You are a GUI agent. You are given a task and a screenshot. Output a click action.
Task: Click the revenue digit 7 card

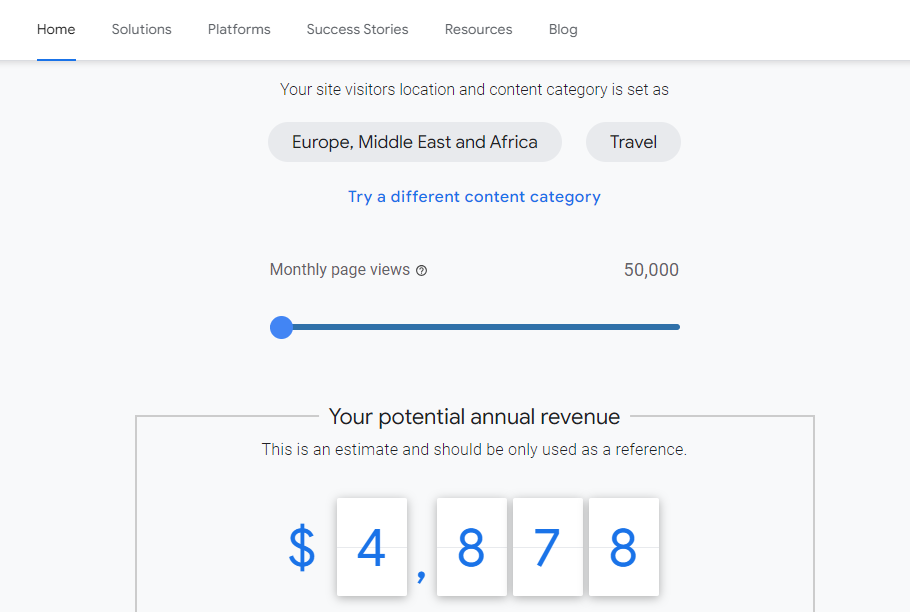(x=547, y=547)
